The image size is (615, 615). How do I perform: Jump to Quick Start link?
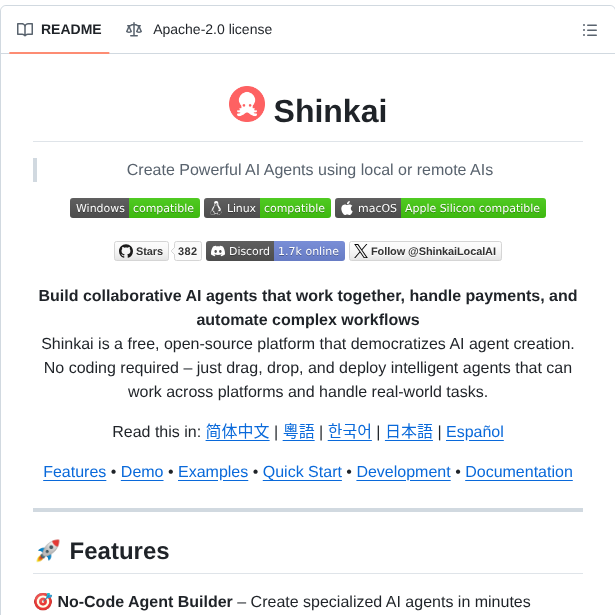[302, 472]
